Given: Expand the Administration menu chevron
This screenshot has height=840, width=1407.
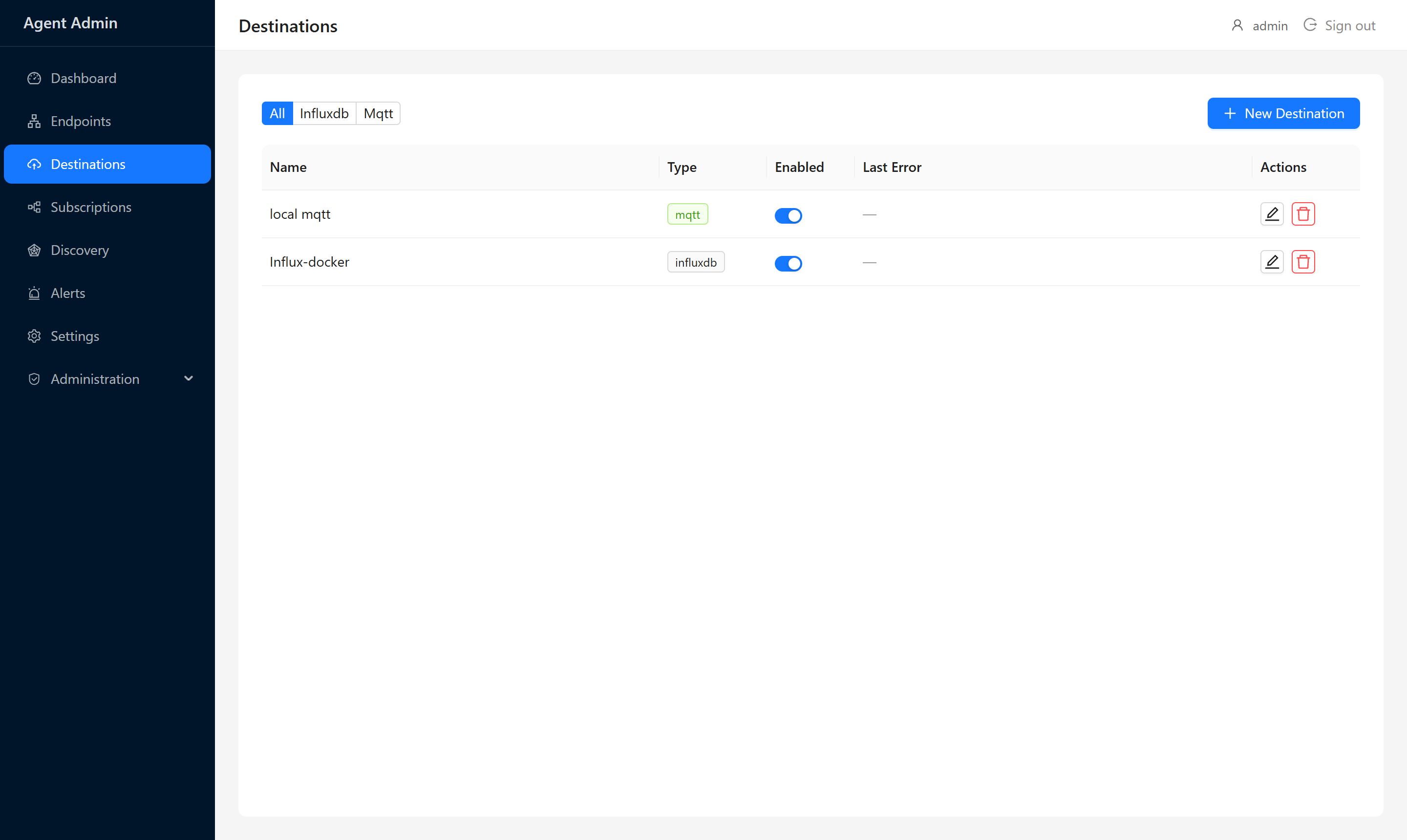Looking at the screenshot, I should [189, 378].
